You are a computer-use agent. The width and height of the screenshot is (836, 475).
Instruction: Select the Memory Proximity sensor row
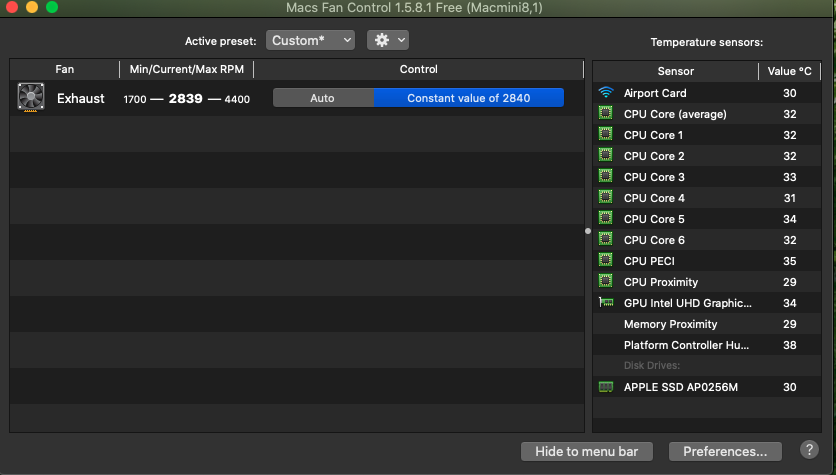click(706, 324)
